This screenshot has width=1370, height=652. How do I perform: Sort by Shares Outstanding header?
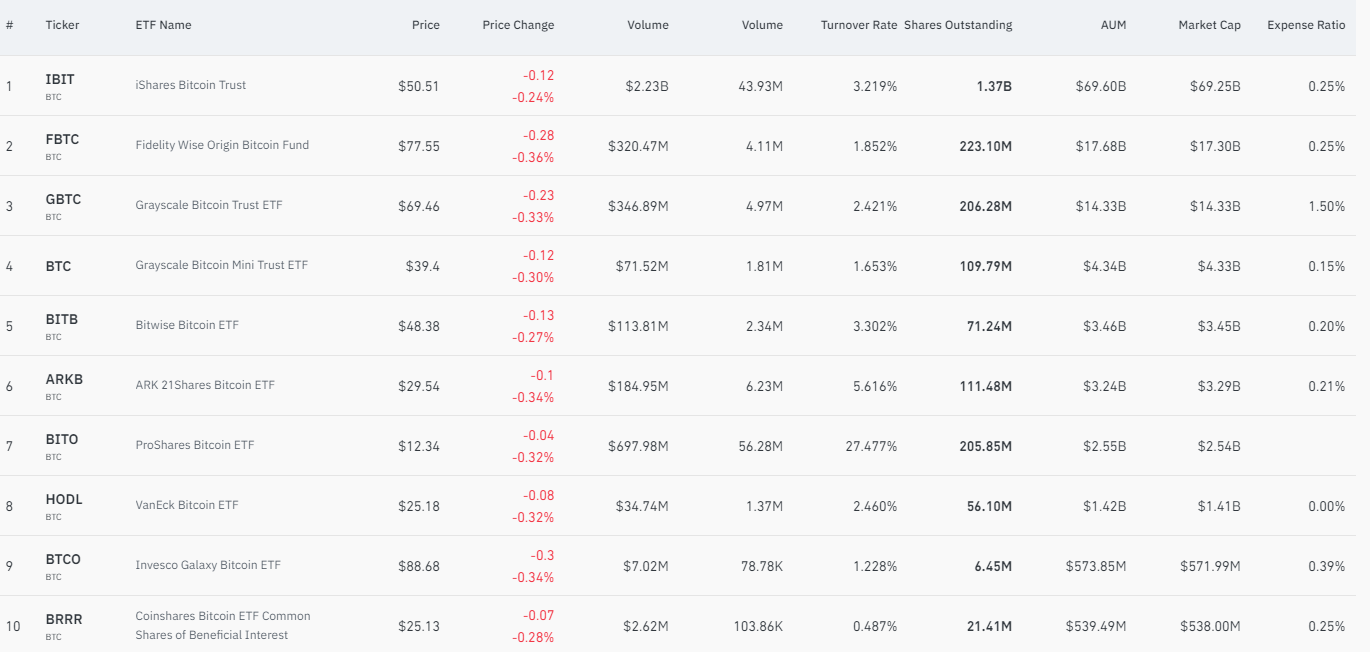pos(957,25)
